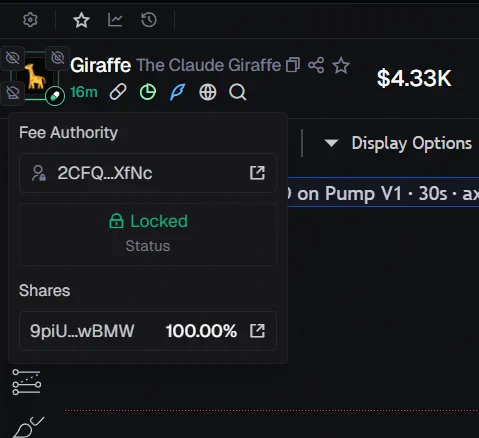Viewport: 479px width, 438px height.
Task: Click the 100.00% share value
Action: (x=201, y=331)
